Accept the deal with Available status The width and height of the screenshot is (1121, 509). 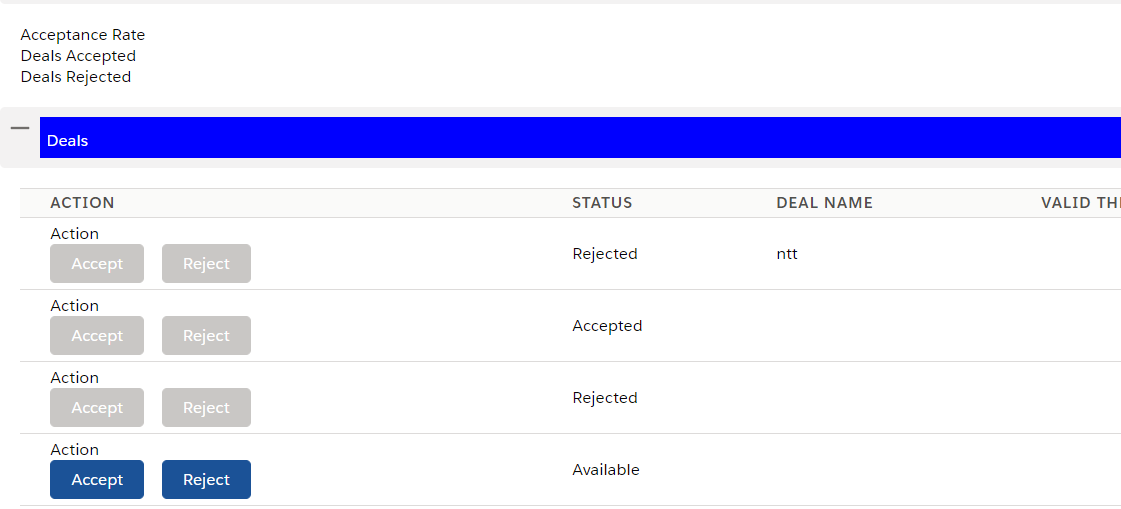(97, 480)
